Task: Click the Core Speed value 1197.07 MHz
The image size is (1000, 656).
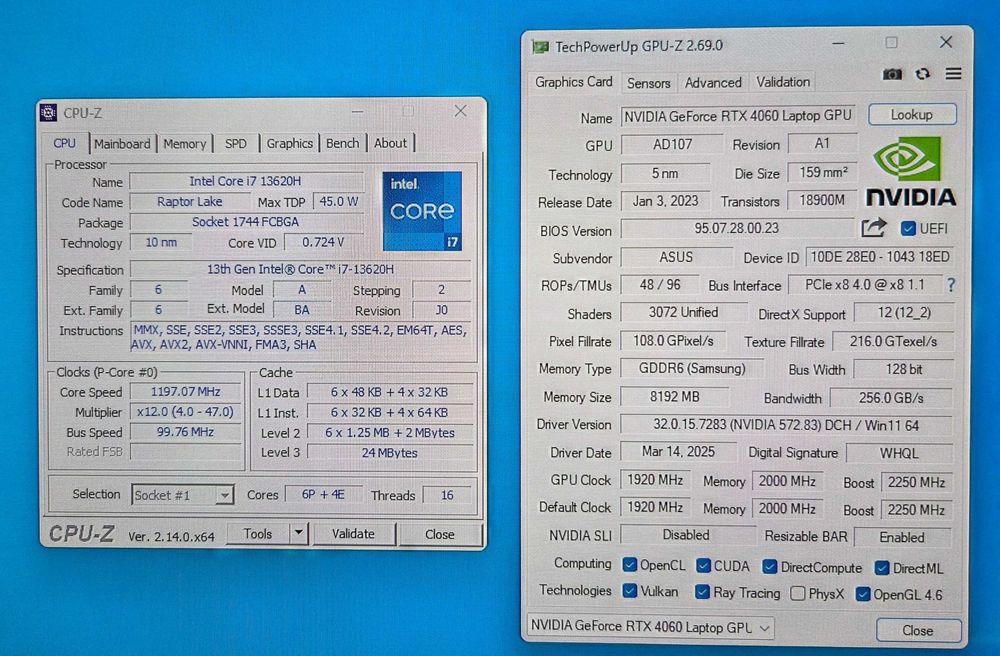Action: coord(185,391)
